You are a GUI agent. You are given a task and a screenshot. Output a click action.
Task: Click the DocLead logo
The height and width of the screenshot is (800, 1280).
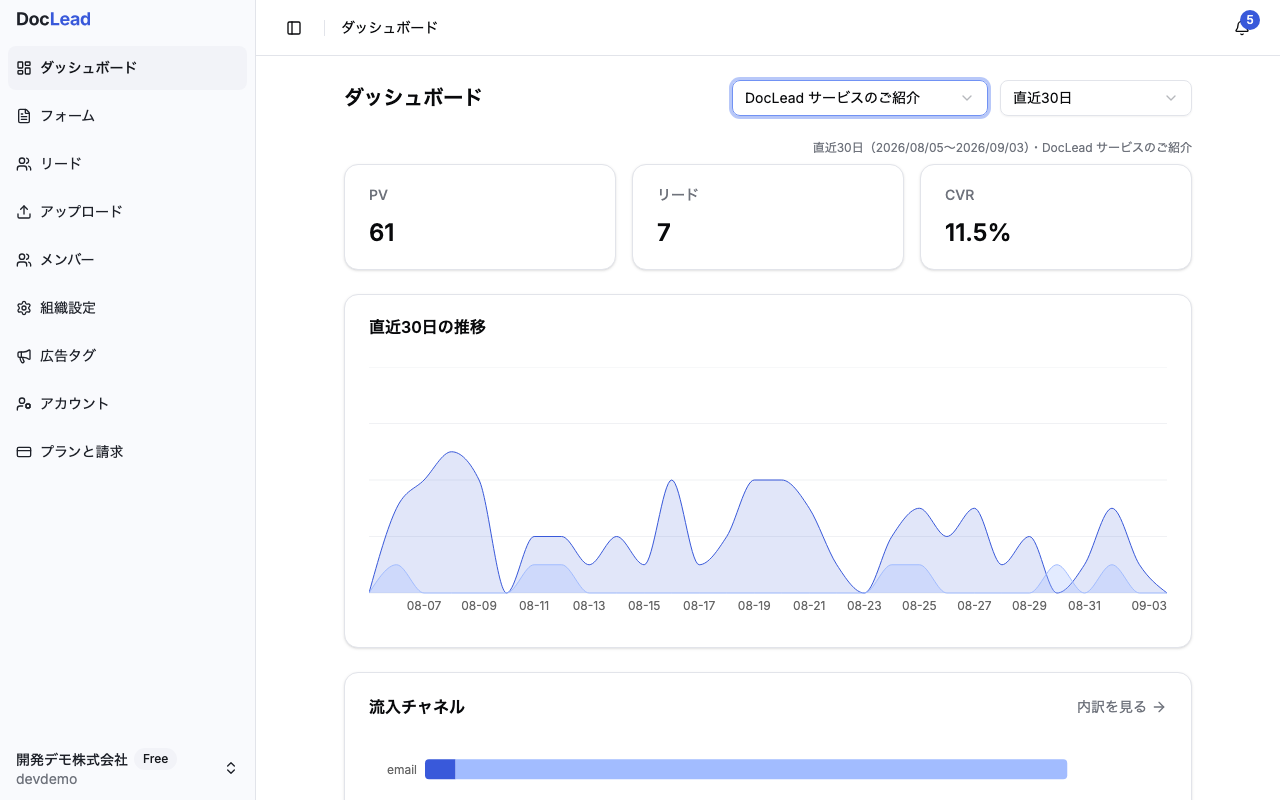point(53,19)
